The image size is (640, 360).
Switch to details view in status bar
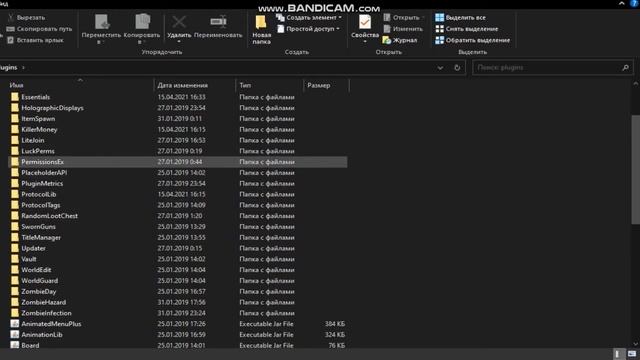coord(618,354)
